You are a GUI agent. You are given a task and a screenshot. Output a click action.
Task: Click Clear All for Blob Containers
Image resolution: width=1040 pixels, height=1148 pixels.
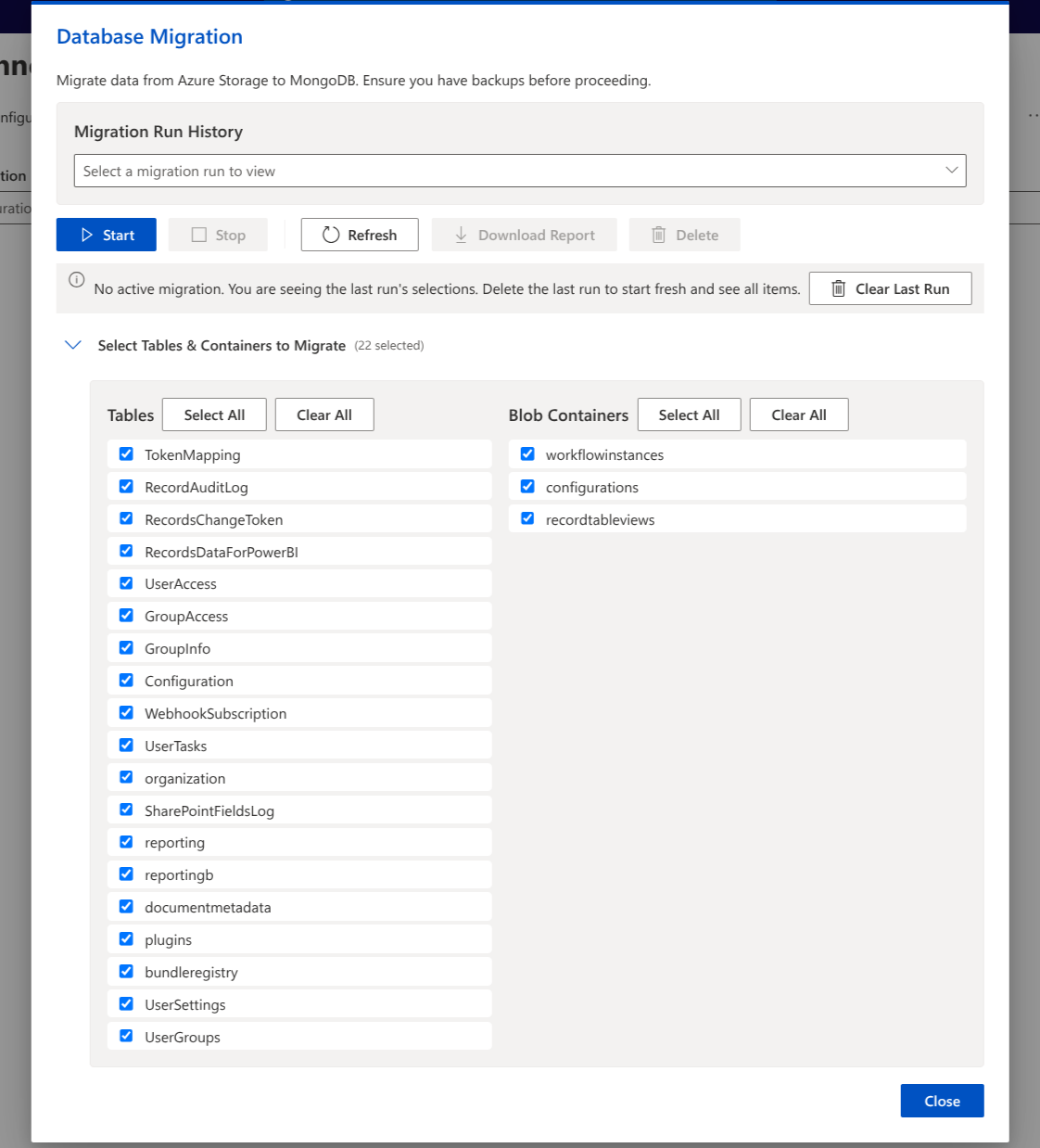(x=798, y=415)
